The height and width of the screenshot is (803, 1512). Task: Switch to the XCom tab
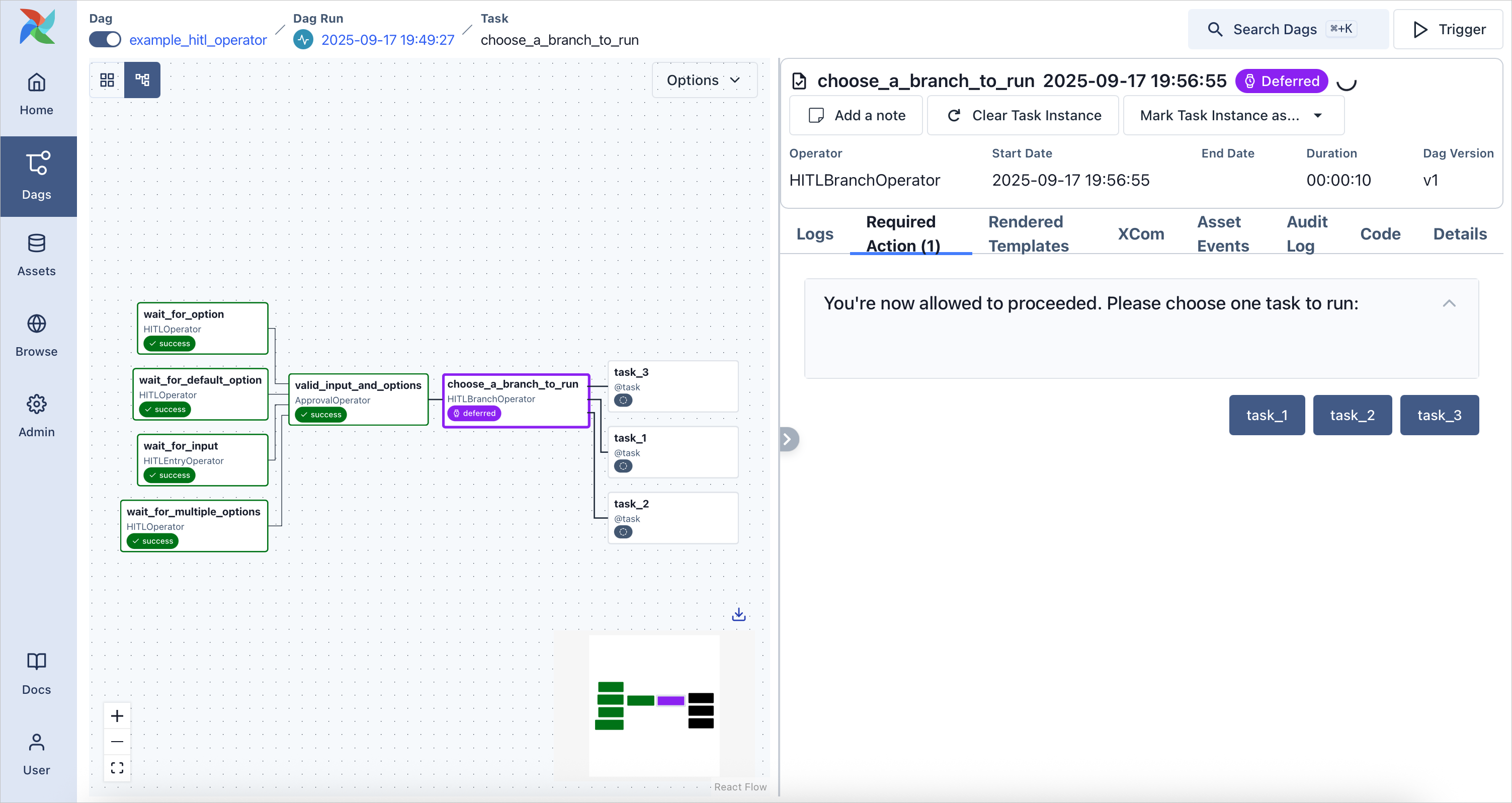(1140, 233)
